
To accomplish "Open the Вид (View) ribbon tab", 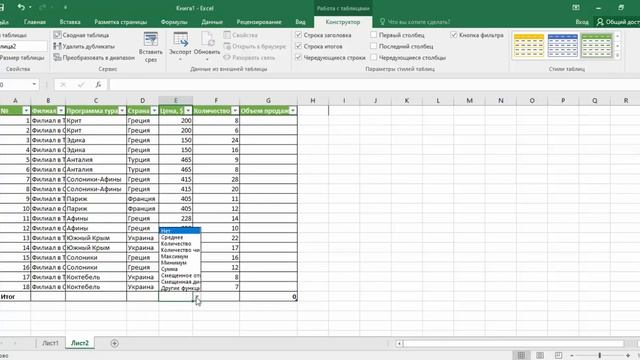I will pos(300,22).
